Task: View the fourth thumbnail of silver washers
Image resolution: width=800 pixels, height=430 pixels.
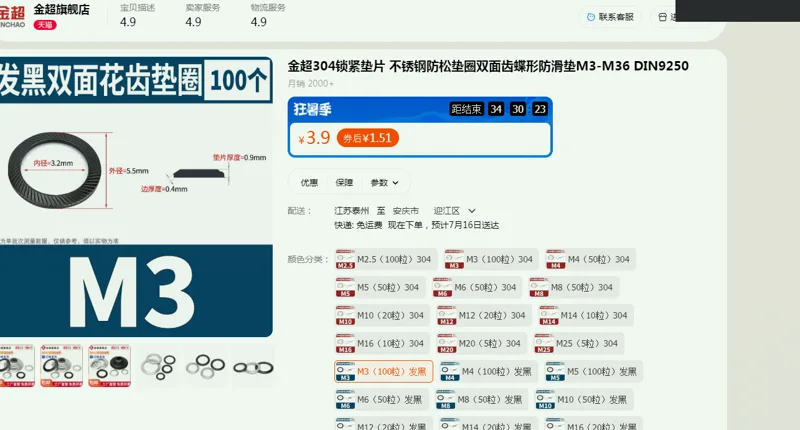Action: pos(158,366)
